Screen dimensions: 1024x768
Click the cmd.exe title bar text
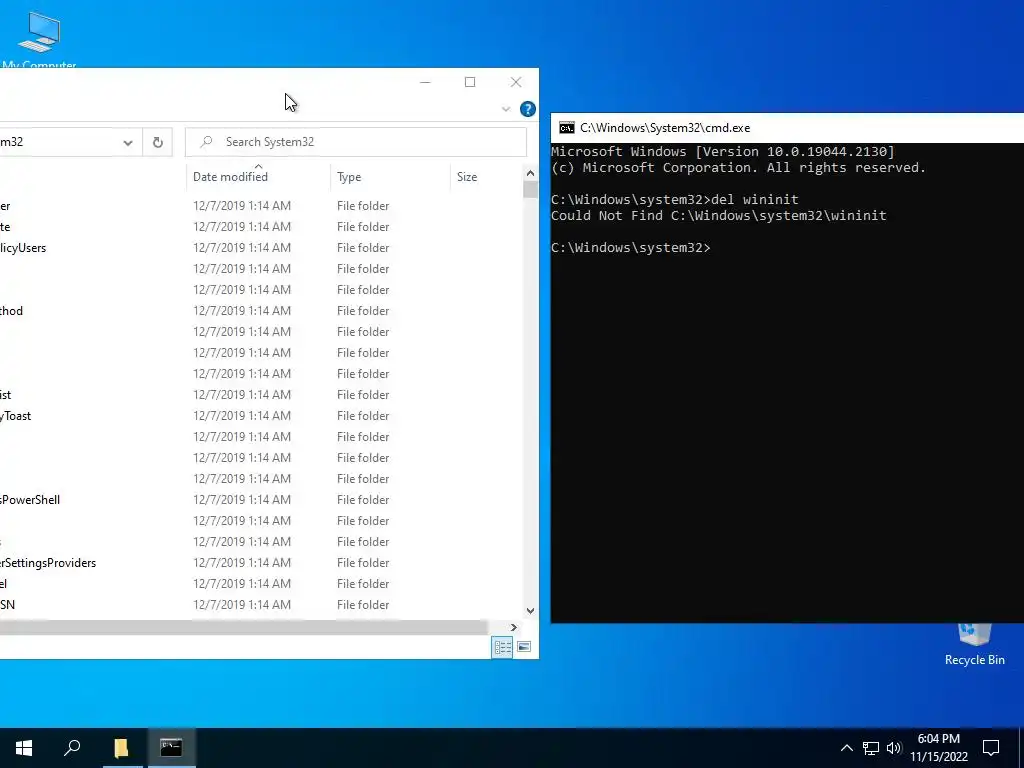(665, 128)
